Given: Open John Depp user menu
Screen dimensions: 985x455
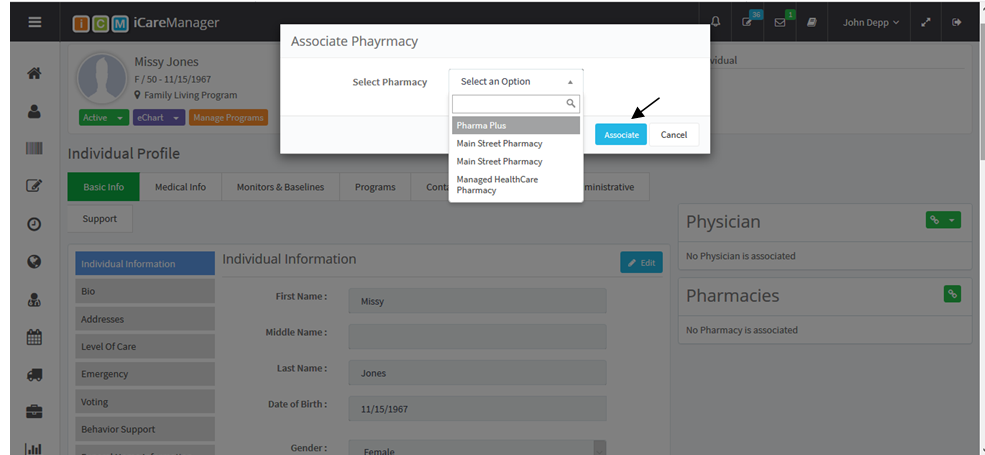Looking at the screenshot, I should [870, 22].
